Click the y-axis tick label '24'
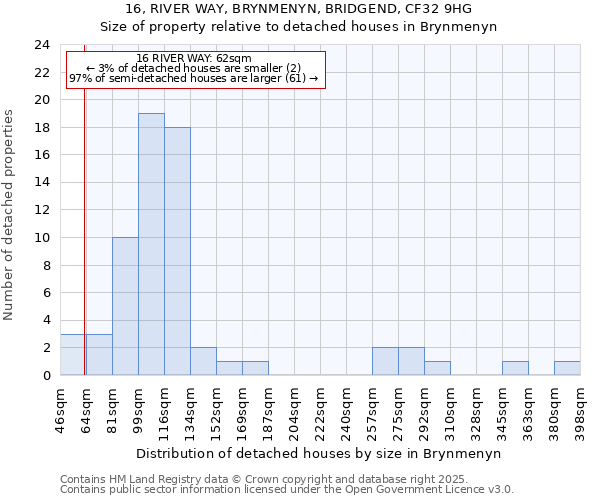The width and height of the screenshot is (600, 500). [x=42, y=45]
